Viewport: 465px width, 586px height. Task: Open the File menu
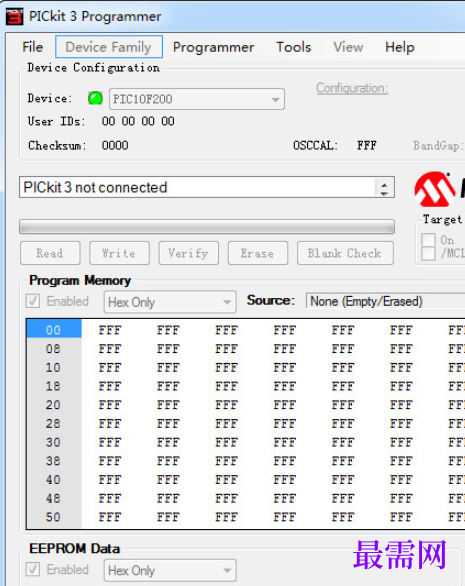coord(33,47)
